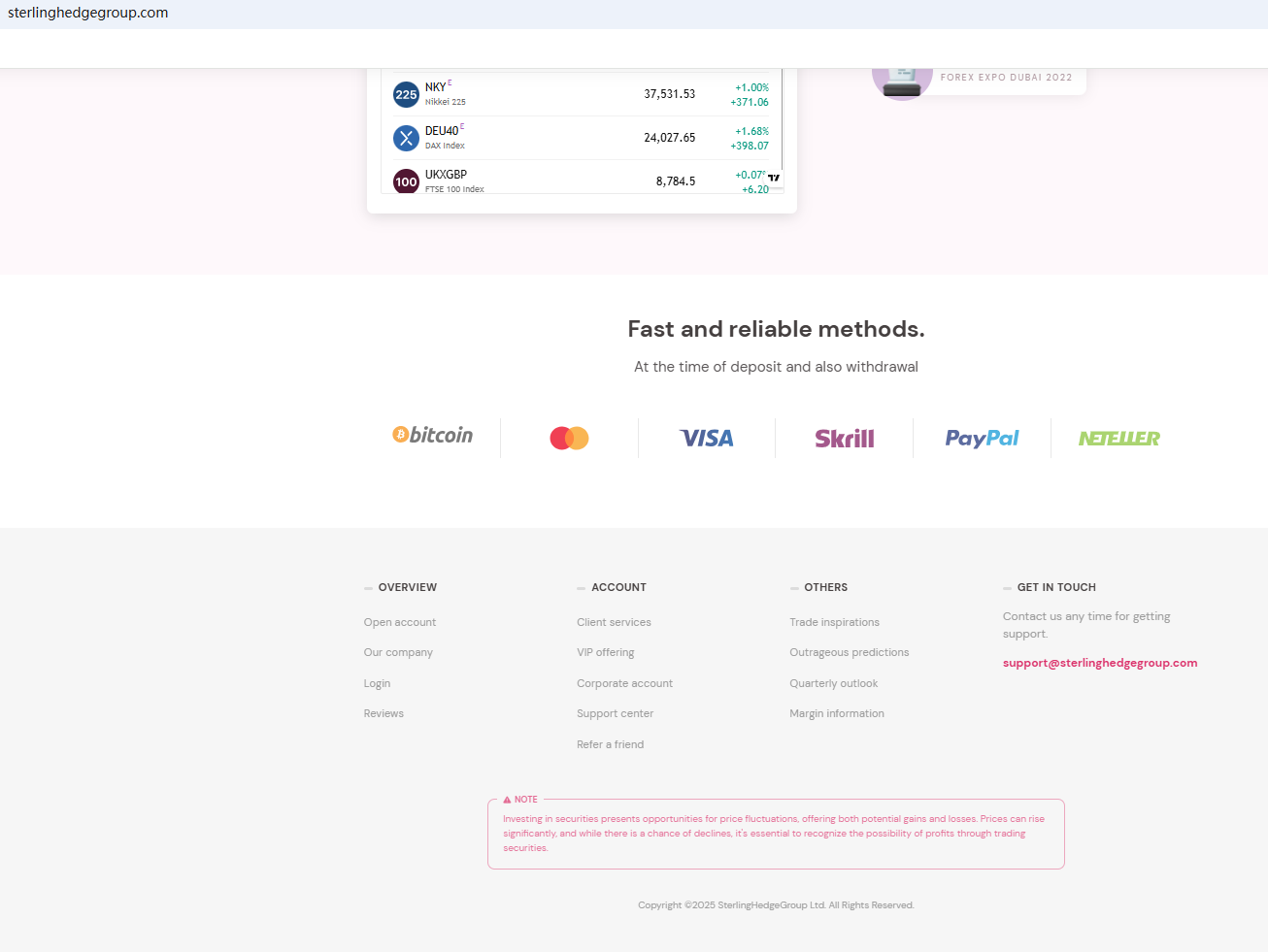Click the TradingView logo in the widget corner

(x=774, y=178)
